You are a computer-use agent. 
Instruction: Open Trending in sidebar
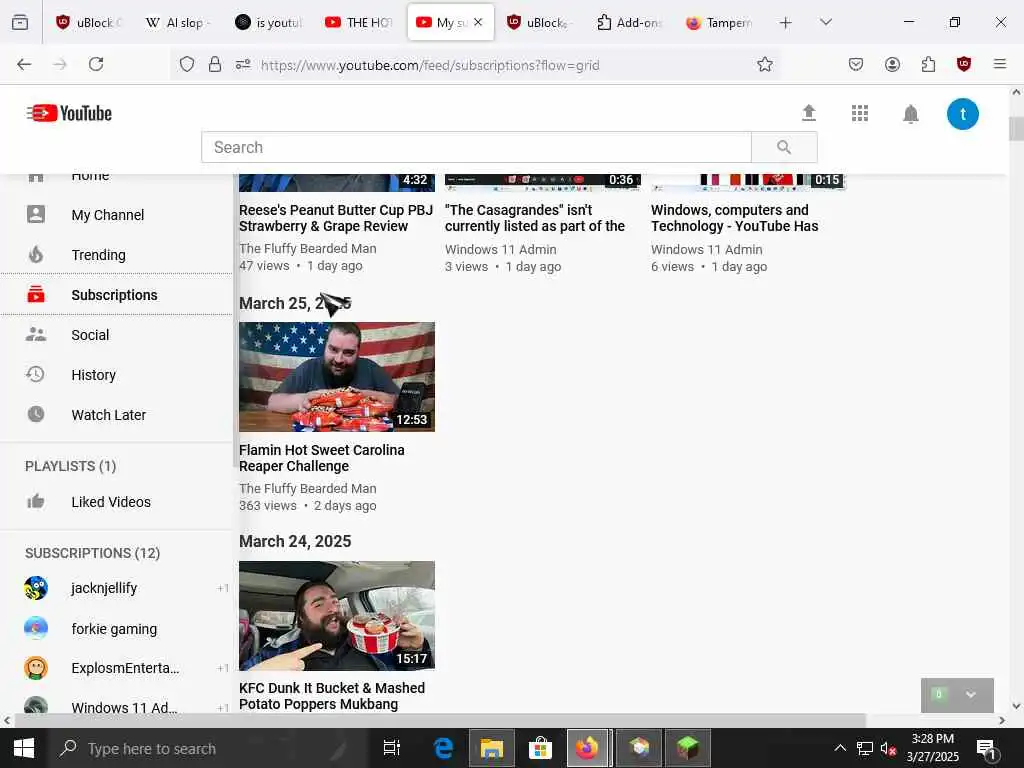pos(116,255)
